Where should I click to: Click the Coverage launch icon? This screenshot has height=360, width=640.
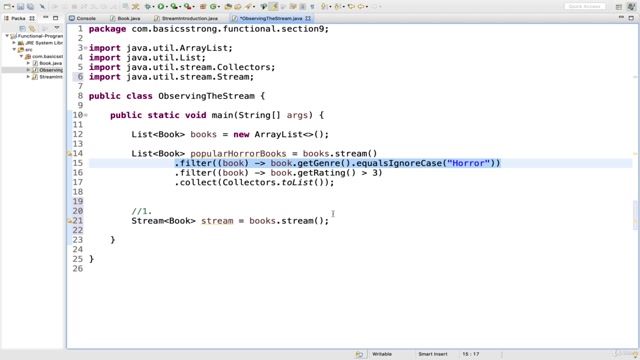click(x=174, y=7)
